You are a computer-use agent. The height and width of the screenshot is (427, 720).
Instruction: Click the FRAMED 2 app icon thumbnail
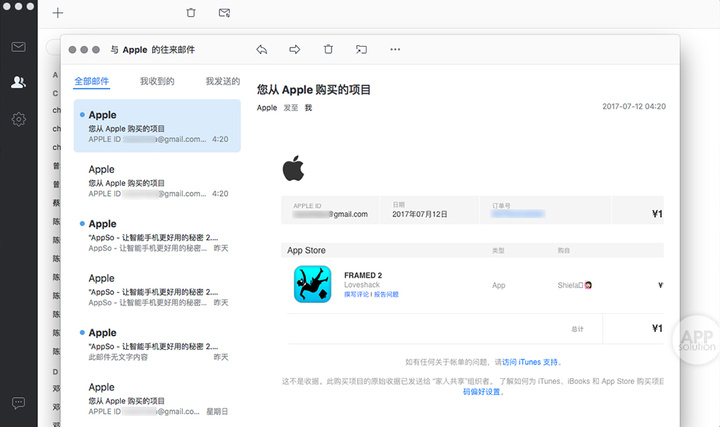(312, 284)
